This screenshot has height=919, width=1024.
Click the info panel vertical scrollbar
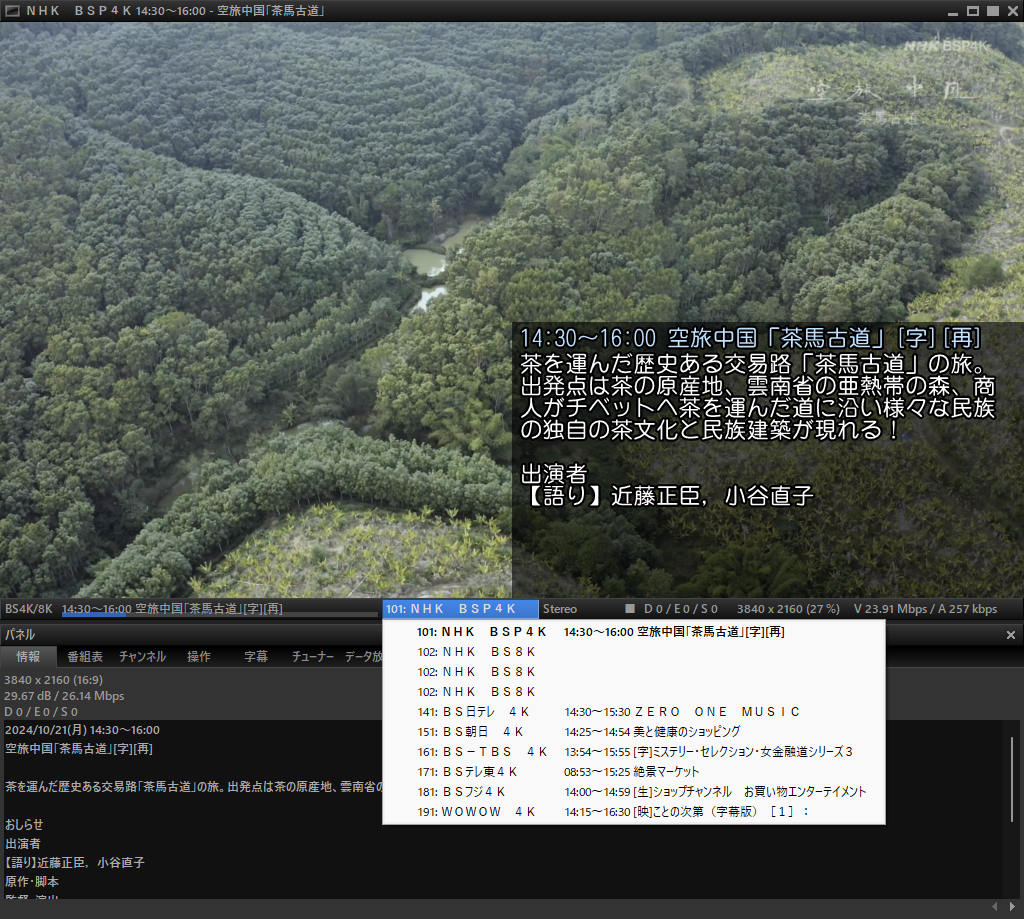tap(1012, 779)
